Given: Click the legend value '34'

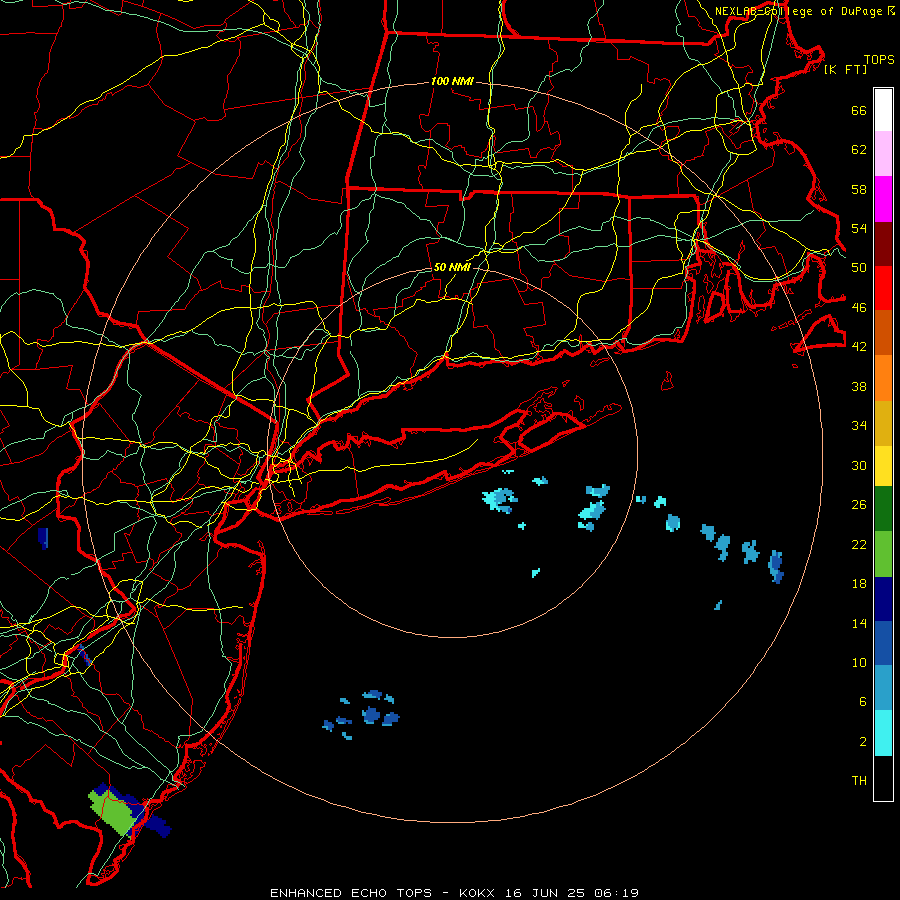Looking at the screenshot, I should click(x=859, y=425).
